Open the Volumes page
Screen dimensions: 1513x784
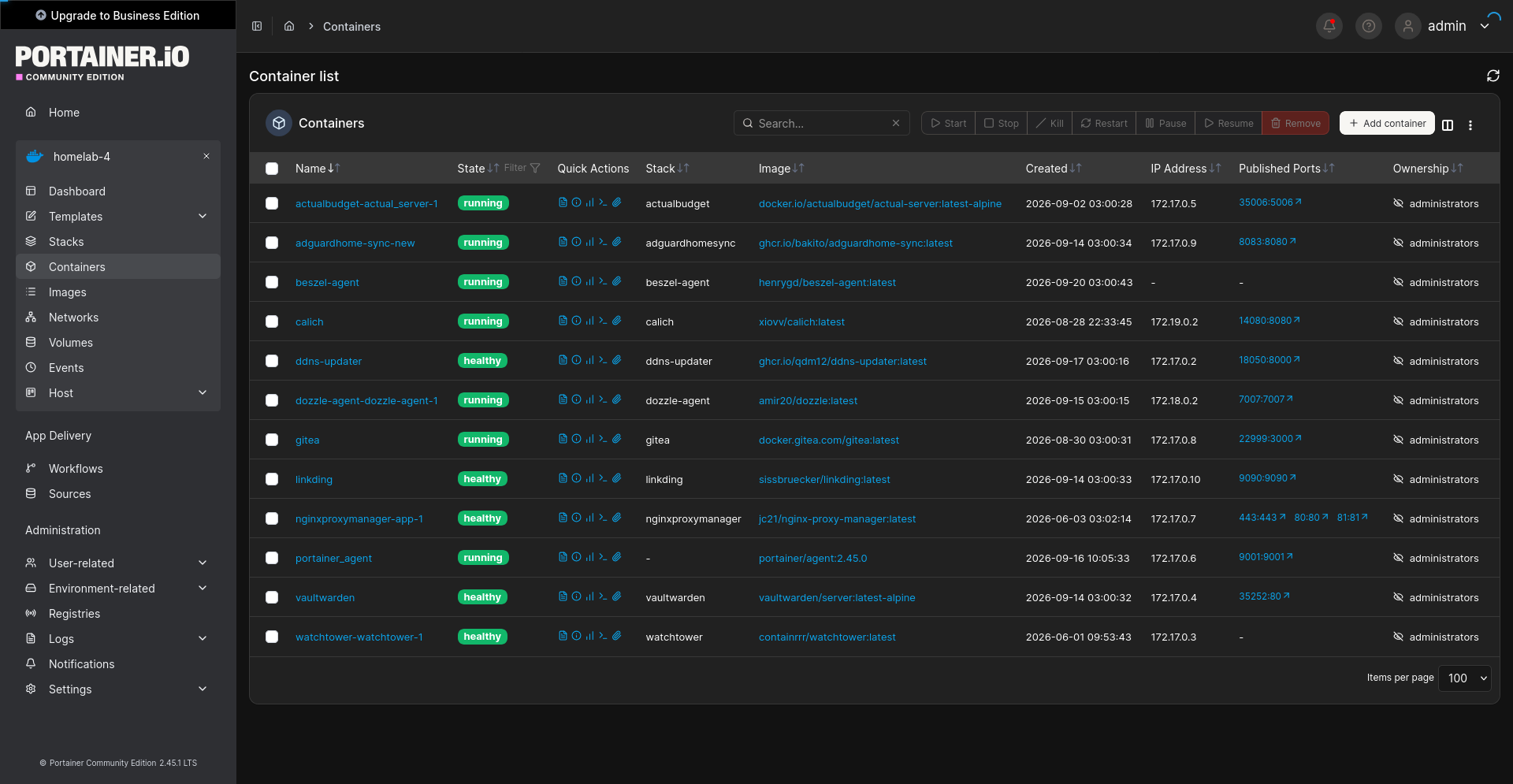(118, 342)
